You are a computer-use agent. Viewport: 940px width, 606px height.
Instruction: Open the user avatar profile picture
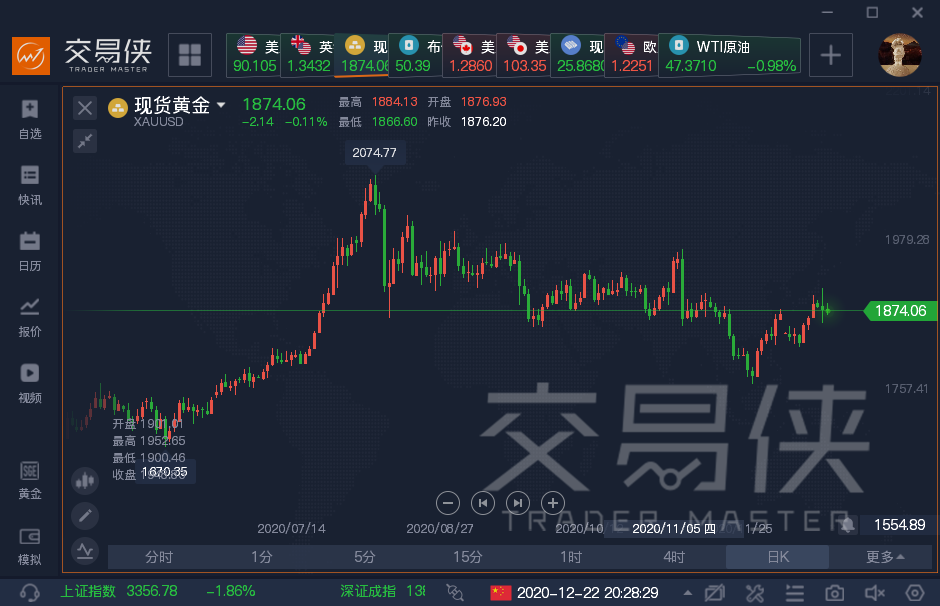coord(899,55)
